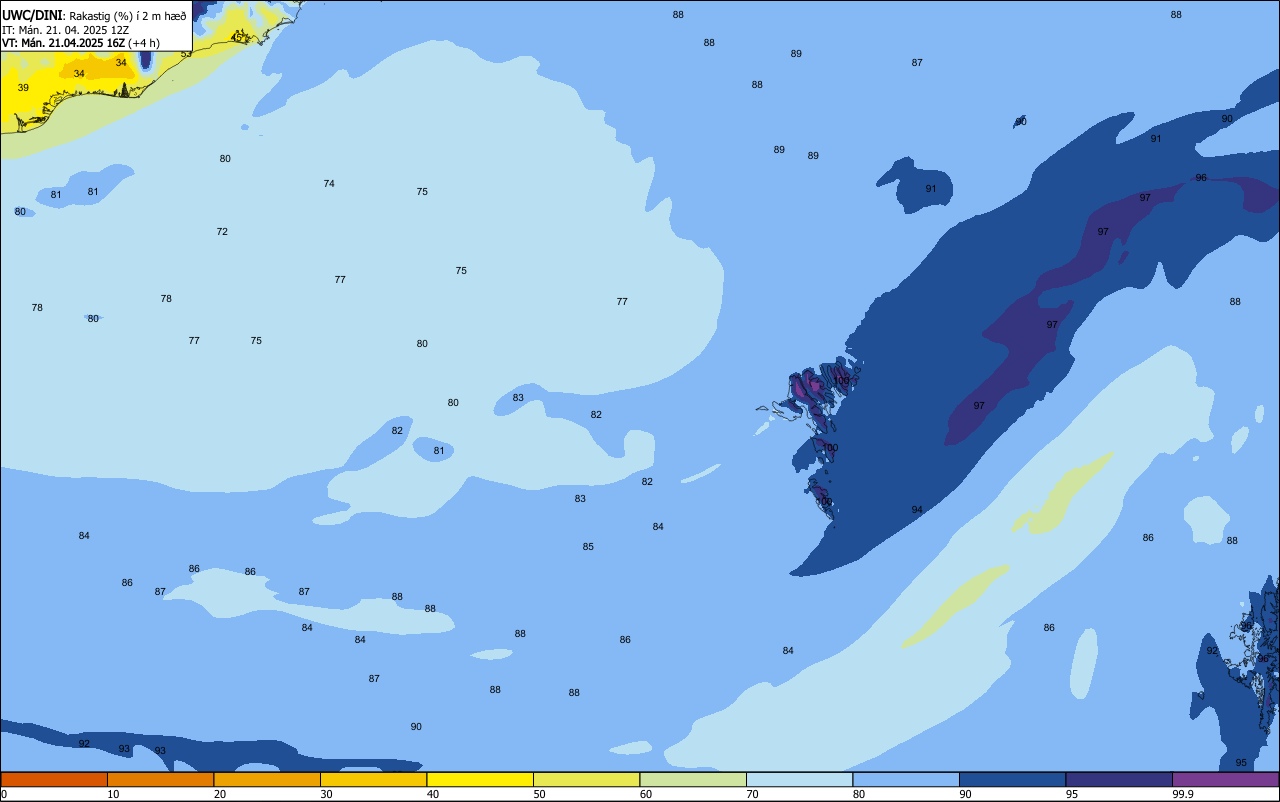Click the humidity value 85 on the map
This screenshot has width=1280, height=802.
[x=588, y=547]
